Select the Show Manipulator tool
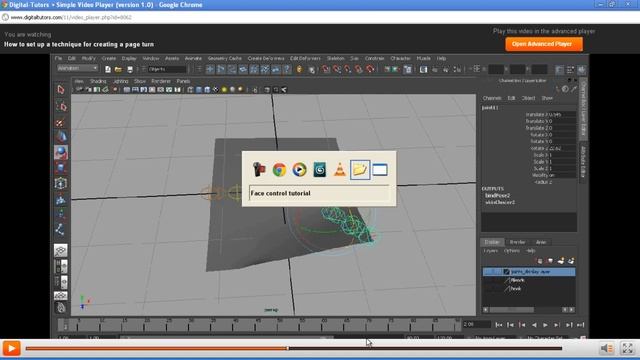This screenshot has width=640, height=360. pyautogui.click(x=61, y=214)
